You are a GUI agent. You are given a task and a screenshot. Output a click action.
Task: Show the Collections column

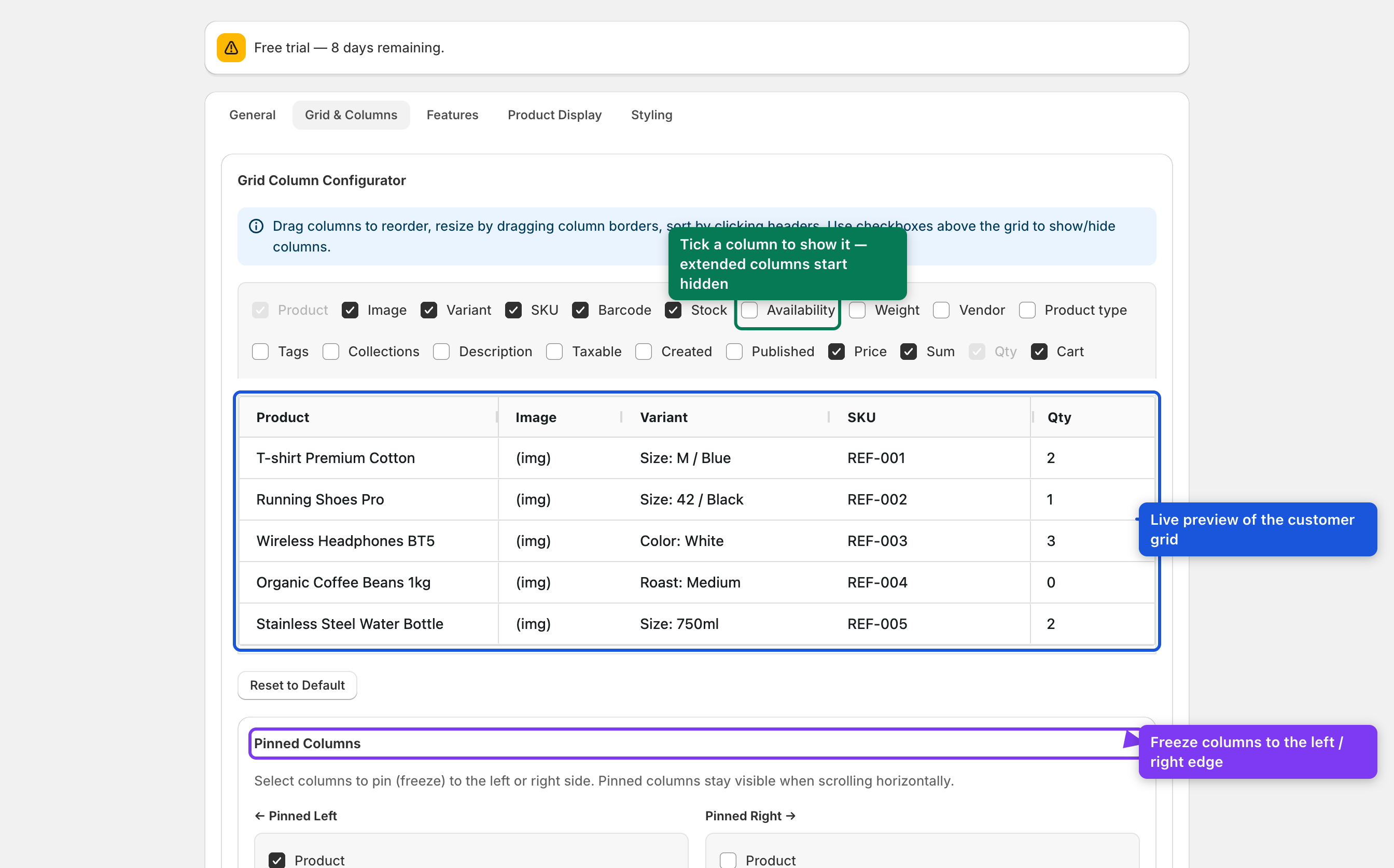331,352
